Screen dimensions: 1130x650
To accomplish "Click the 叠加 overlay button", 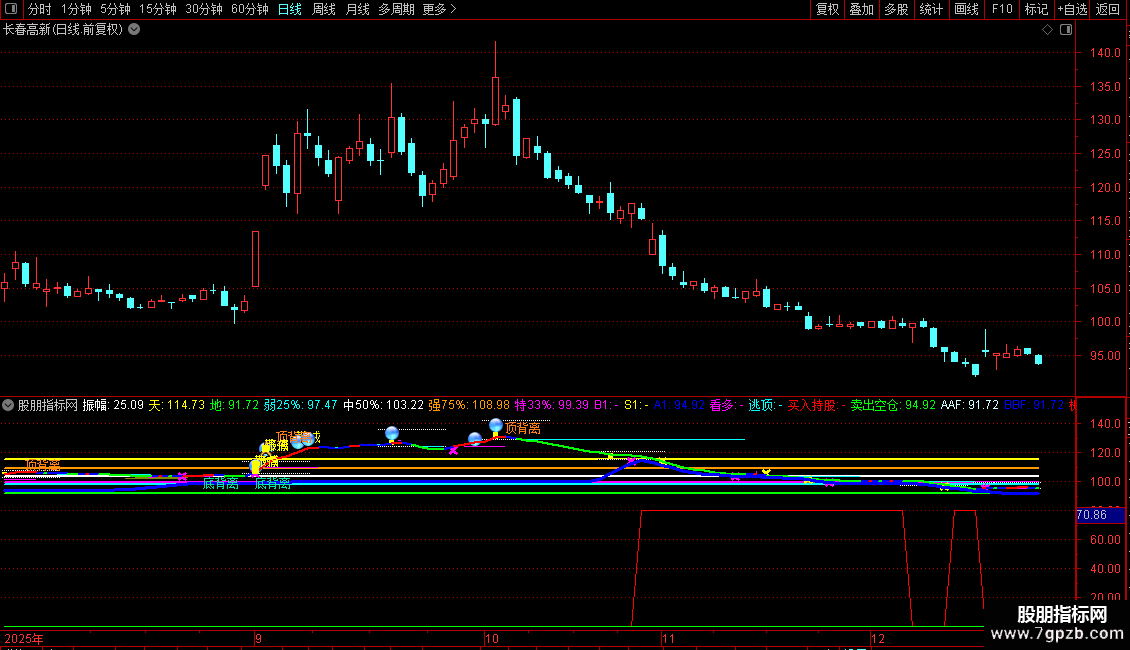I will [861, 10].
